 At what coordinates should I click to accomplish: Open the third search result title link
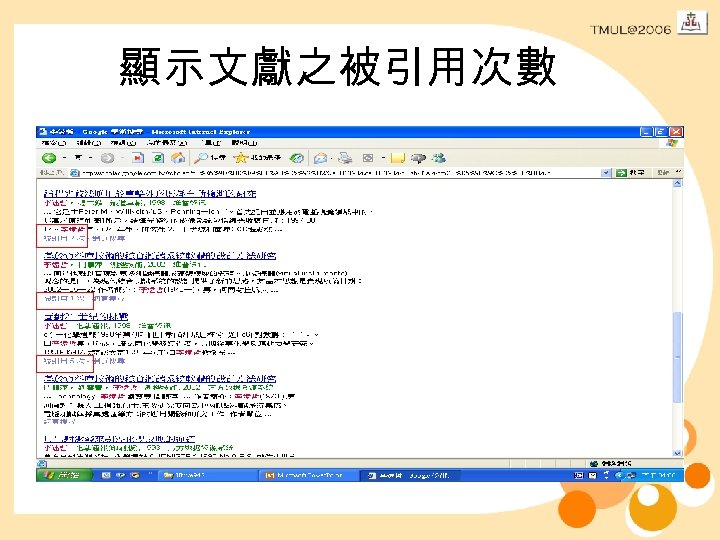tap(86, 316)
